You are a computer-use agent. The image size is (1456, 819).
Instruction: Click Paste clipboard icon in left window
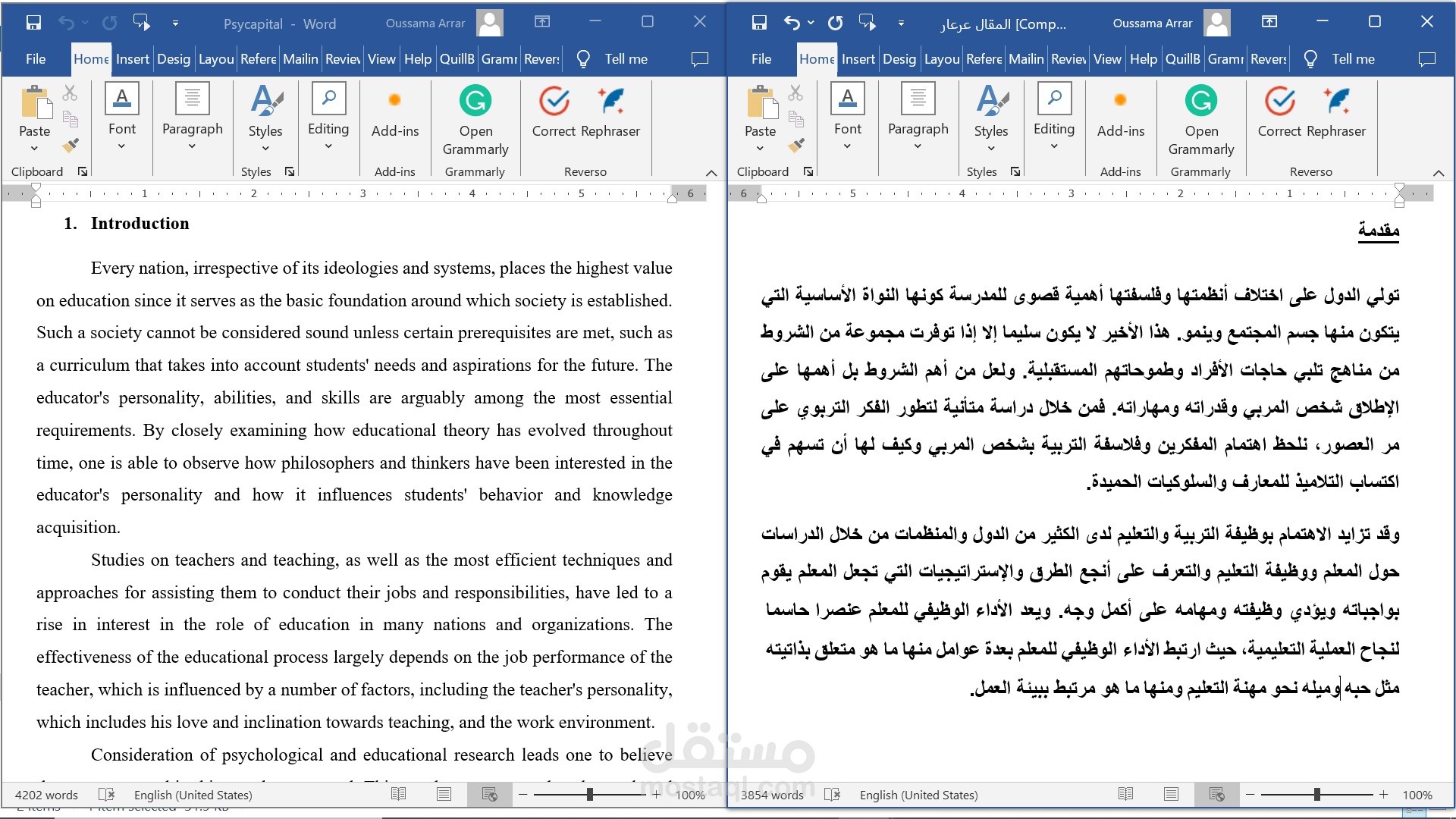point(35,103)
